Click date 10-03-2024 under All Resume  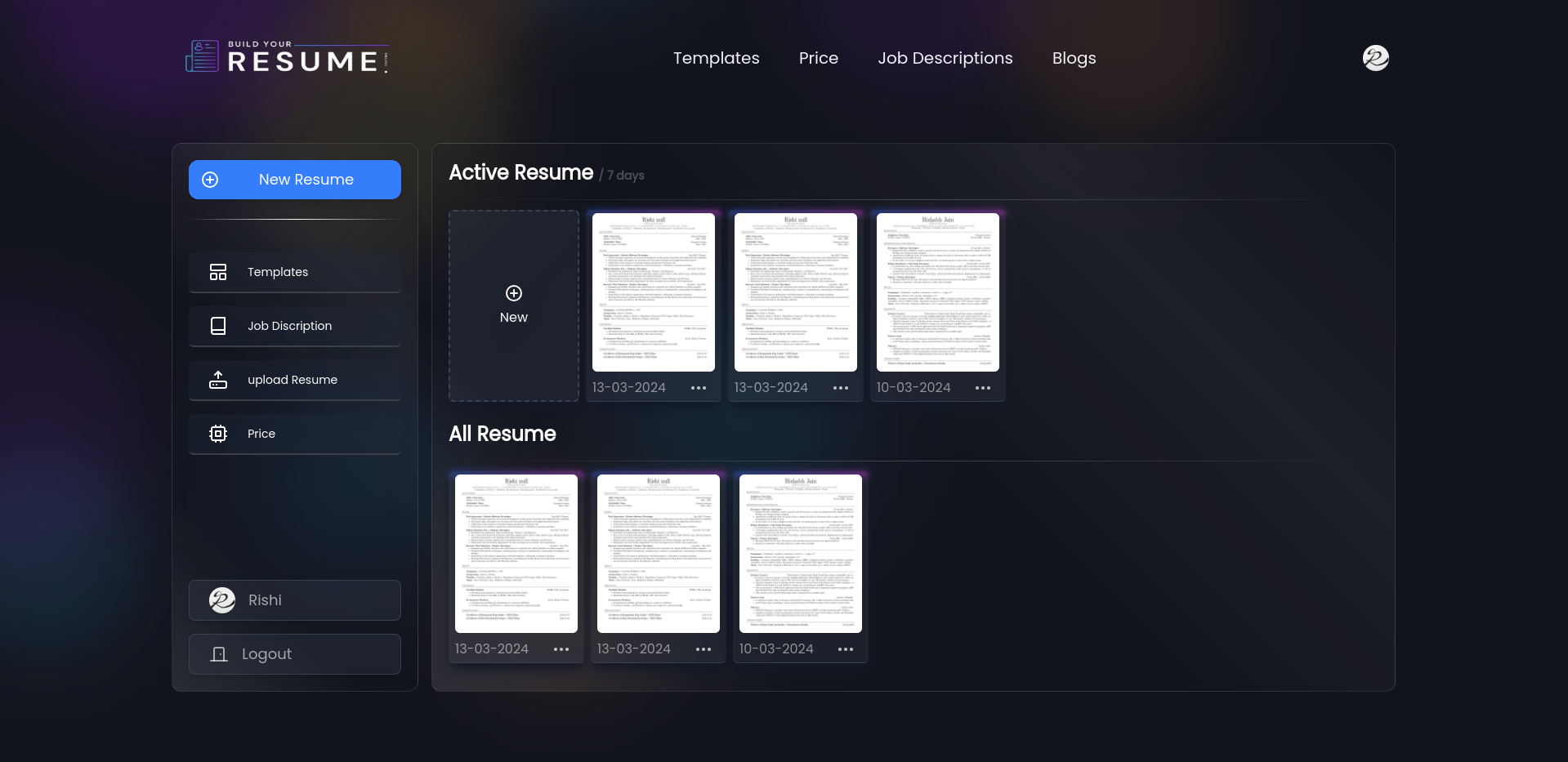[776, 649]
